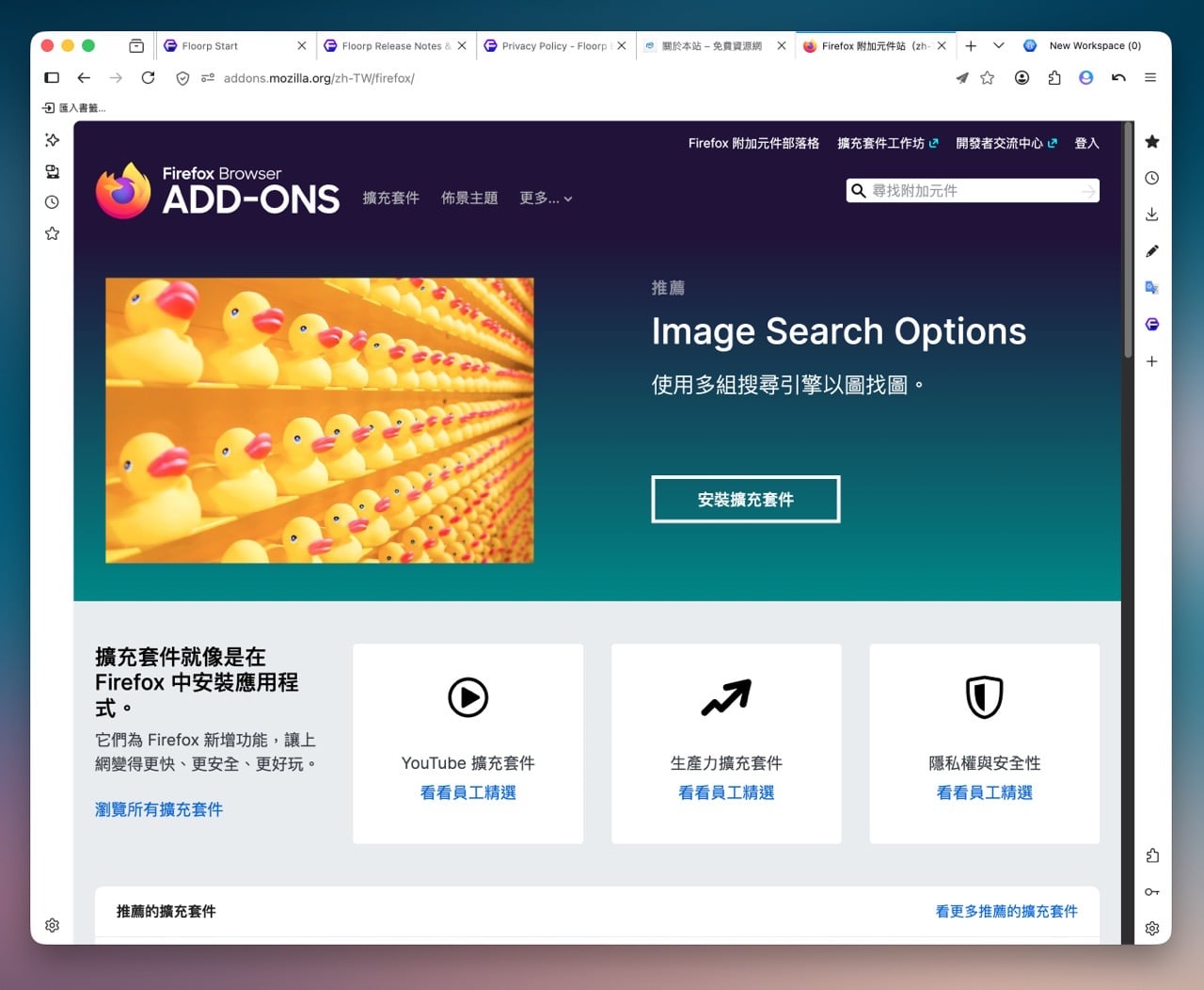Go back with the left arrow button

click(84, 78)
